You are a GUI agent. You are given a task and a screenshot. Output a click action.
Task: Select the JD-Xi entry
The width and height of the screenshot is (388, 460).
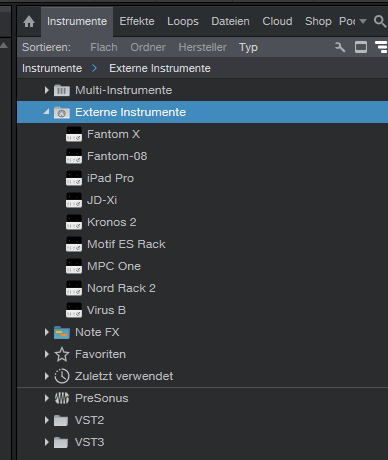pyautogui.click(x=102, y=200)
